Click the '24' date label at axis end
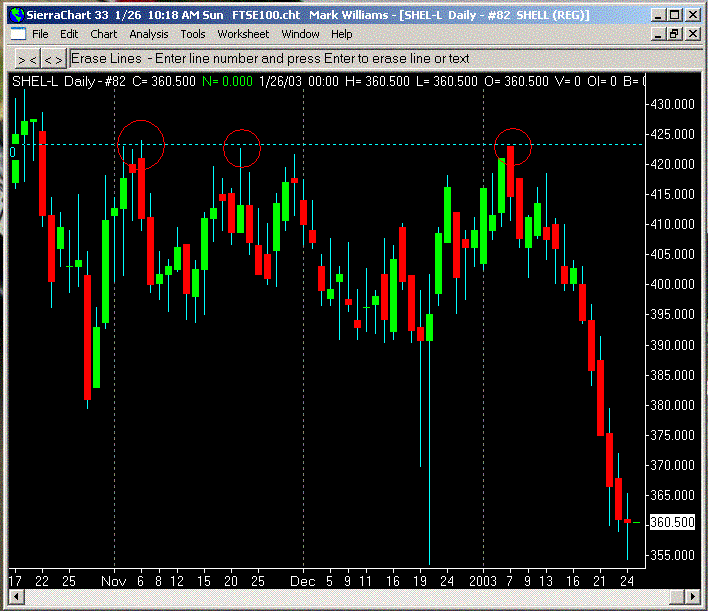Screen dimensions: 708x611 (x=626, y=581)
